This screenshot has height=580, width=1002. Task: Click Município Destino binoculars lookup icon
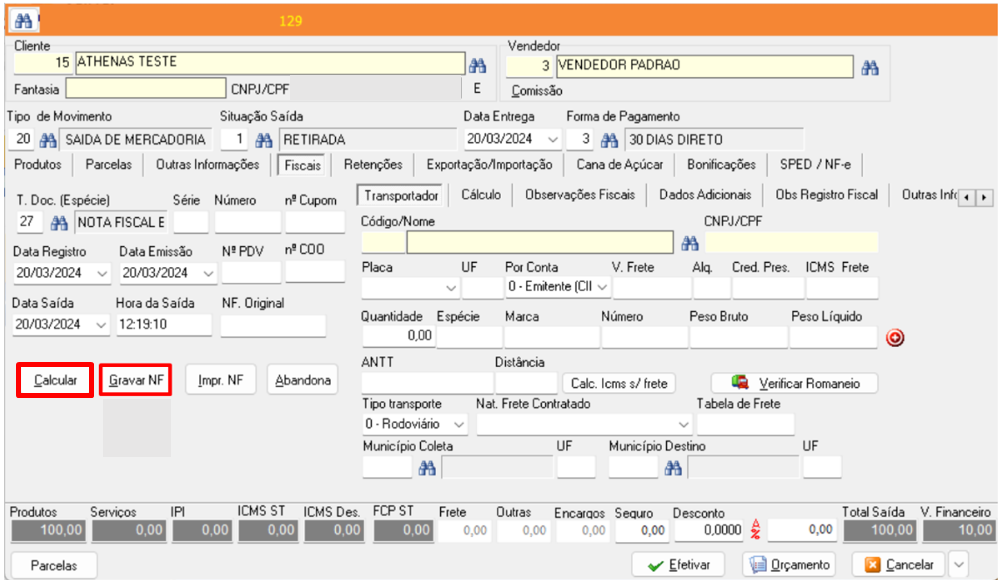tap(673, 467)
